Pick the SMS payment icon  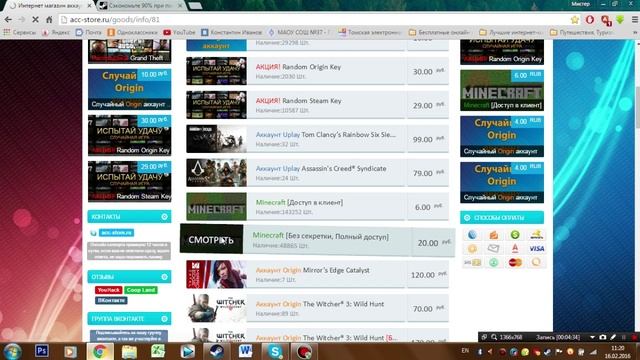point(472,262)
